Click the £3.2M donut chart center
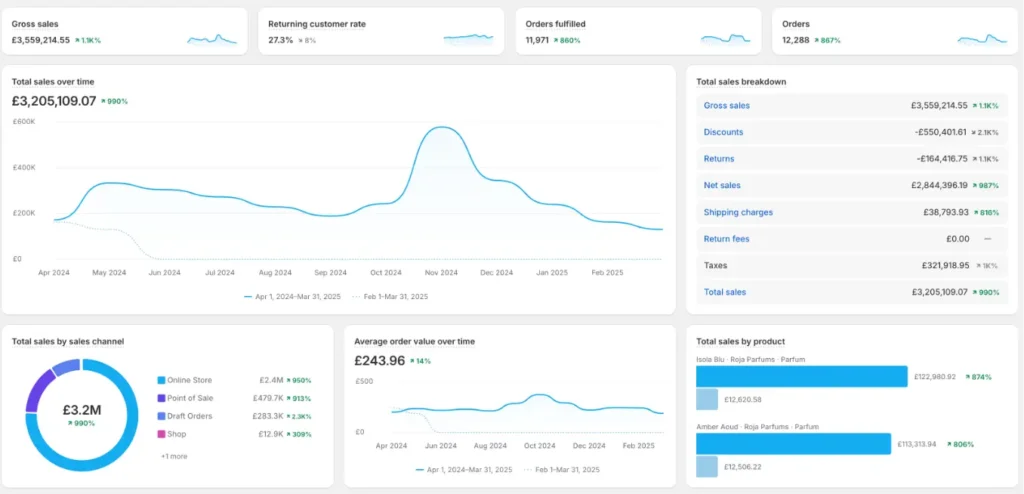 point(82,412)
